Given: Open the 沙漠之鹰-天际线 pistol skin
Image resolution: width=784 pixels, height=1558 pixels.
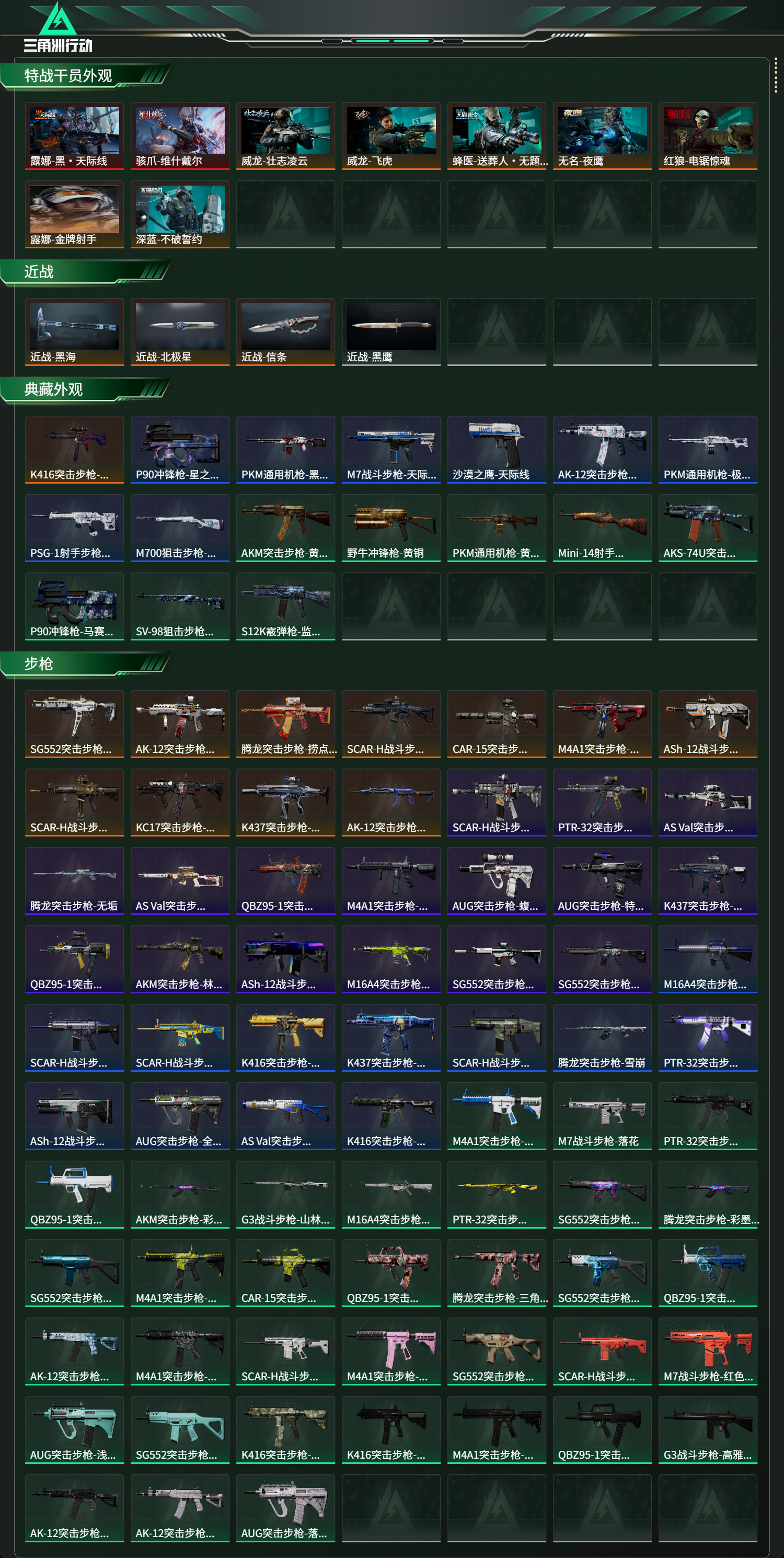Looking at the screenshot, I should (497, 450).
